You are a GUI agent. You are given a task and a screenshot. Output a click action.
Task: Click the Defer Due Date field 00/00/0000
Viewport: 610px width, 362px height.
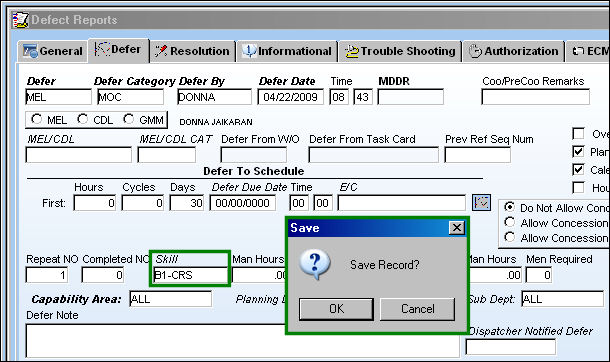(242, 203)
